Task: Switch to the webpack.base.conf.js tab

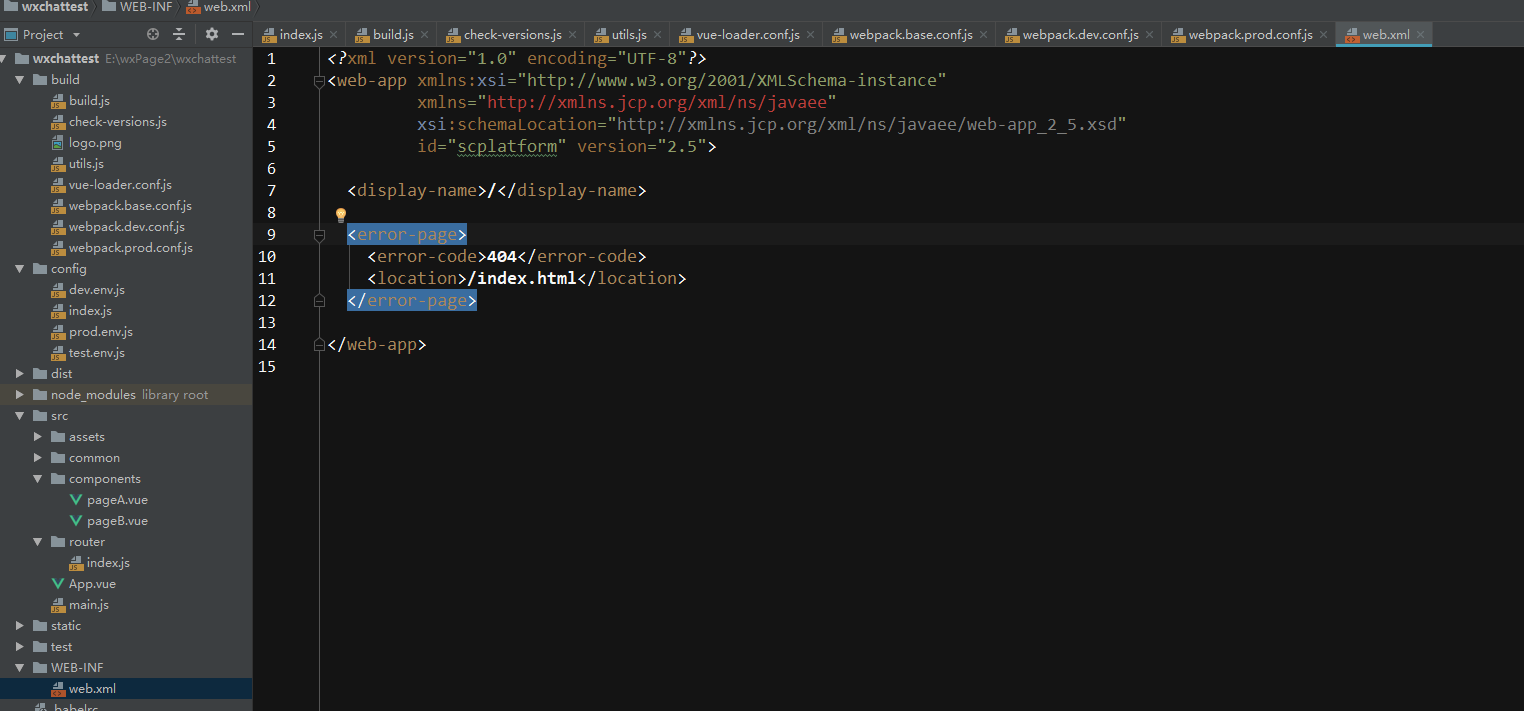Action: (x=910, y=35)
